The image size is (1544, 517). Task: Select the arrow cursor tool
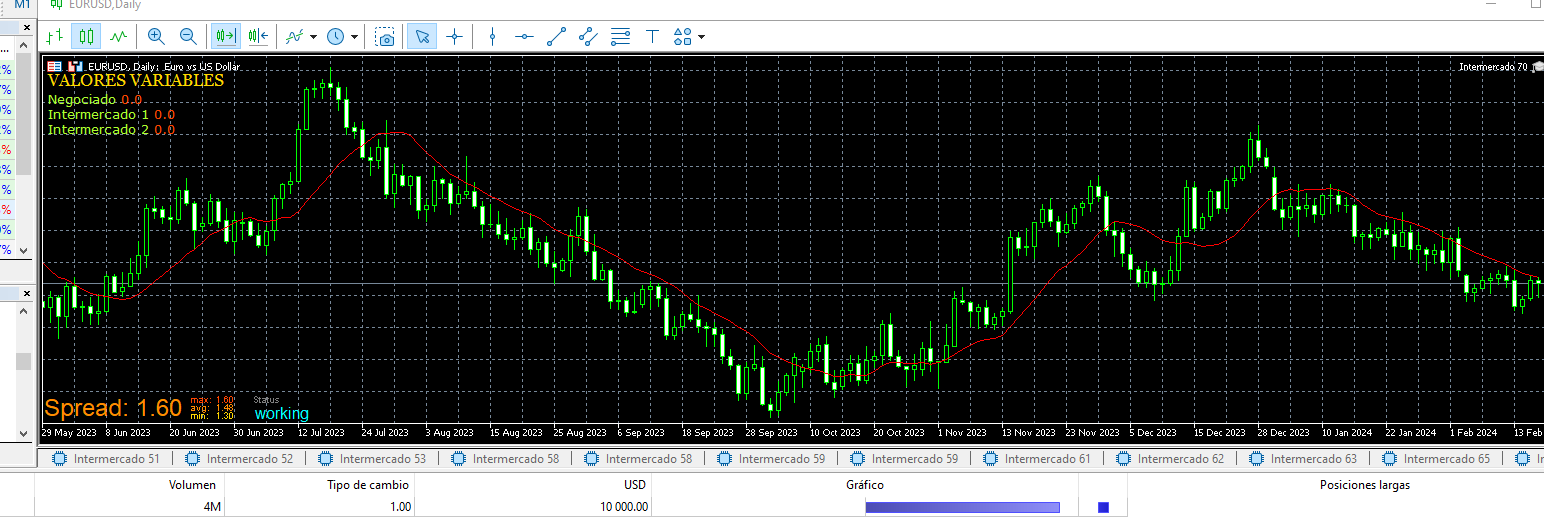pos(423,37)
